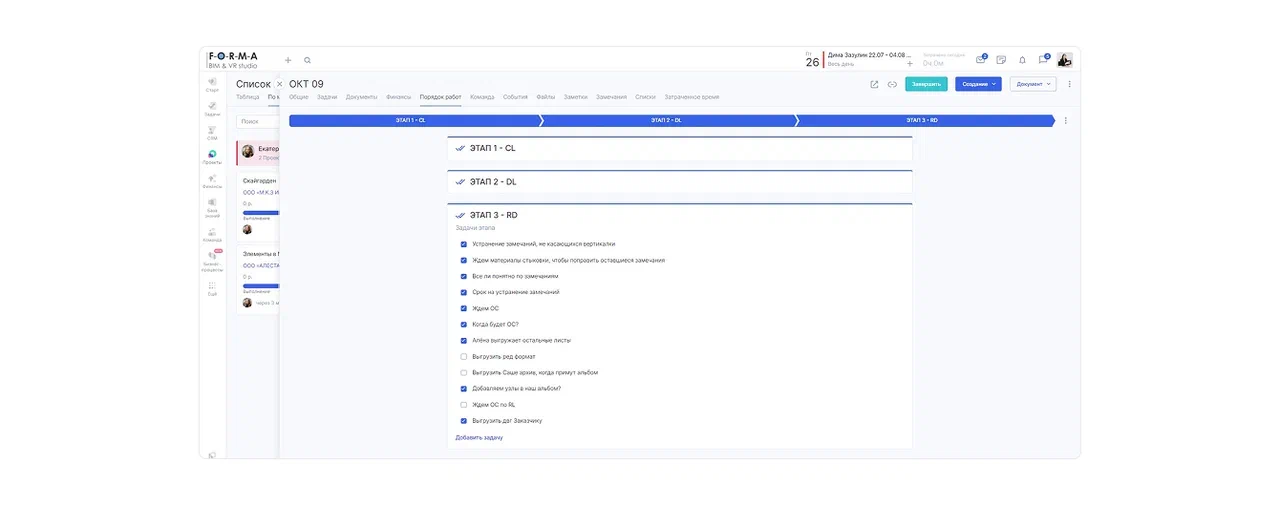Viewport: 1280px width, 505px height.
Task: Click the double-check icon of ЭТАП 3 - RD
Action: coord(460,215)
